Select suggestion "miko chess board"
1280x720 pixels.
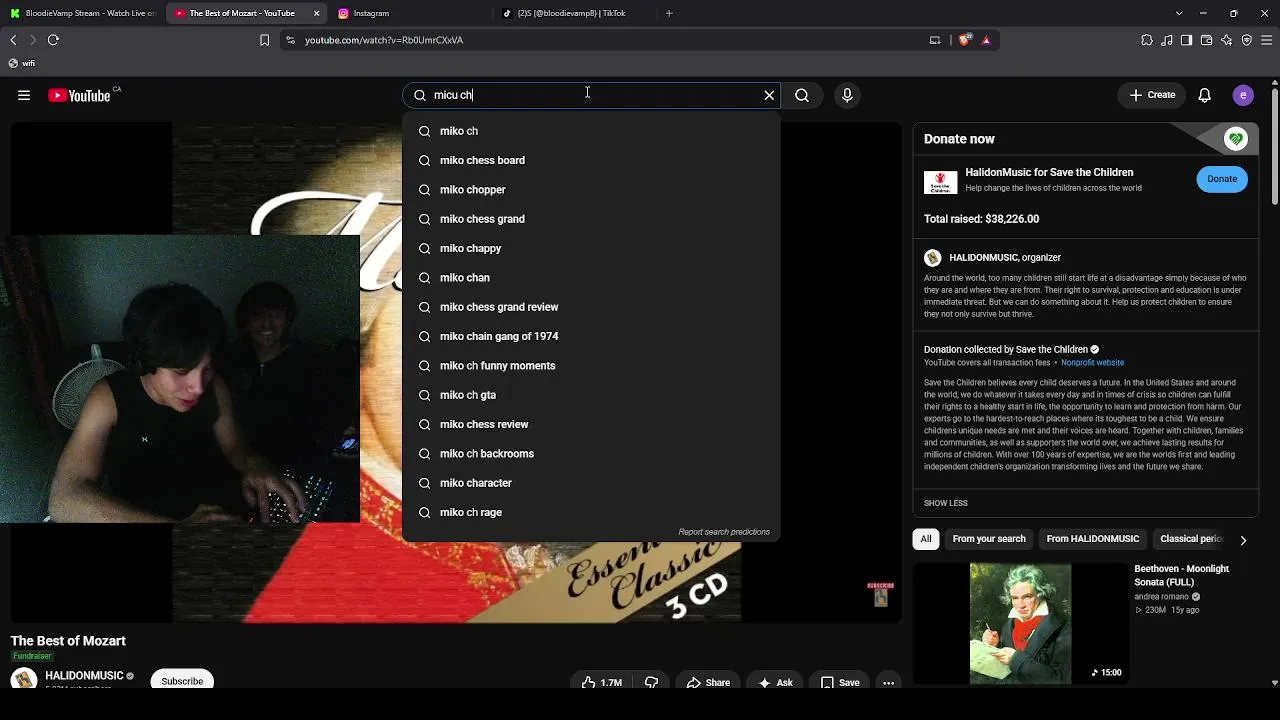pos(591,160)
